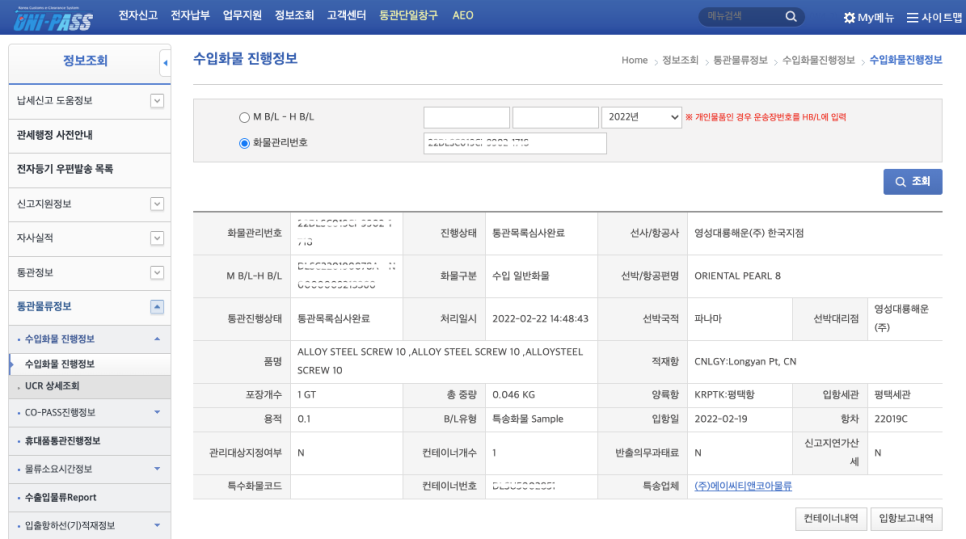Click processing time 2022-02-22 14:48:43

coord(540,318)
